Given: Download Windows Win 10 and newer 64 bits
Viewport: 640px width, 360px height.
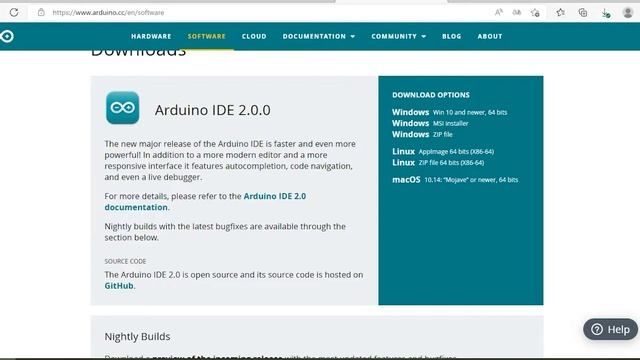Looking at the screenshot, I should [449, 112].
